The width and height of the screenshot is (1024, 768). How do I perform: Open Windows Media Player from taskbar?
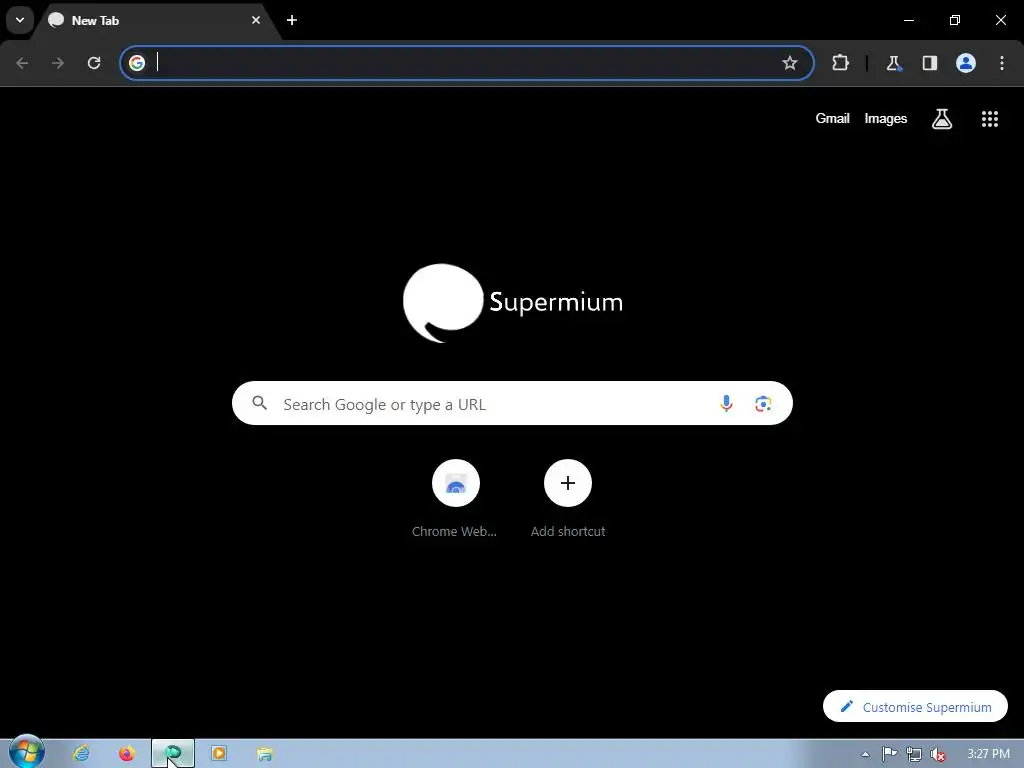tap(219, 754)
